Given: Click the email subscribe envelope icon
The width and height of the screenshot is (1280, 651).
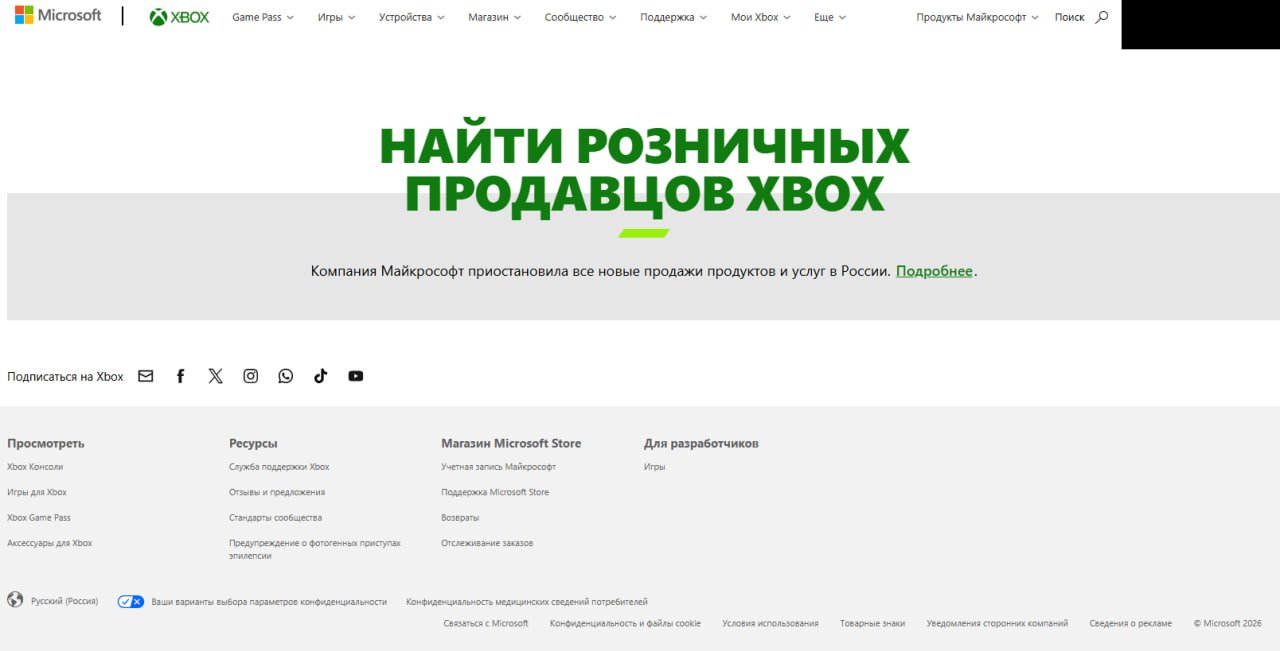Looking at the screenshot, I should pos(146,376).
